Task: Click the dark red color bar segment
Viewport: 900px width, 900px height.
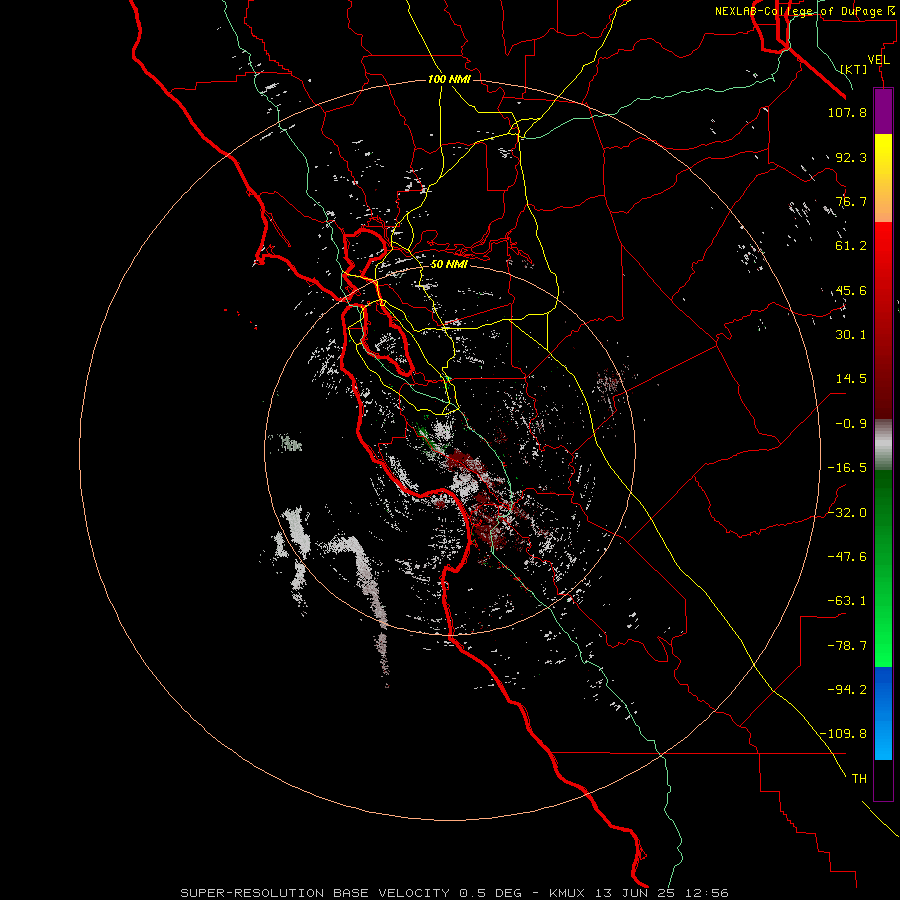Action: [883, 364]
